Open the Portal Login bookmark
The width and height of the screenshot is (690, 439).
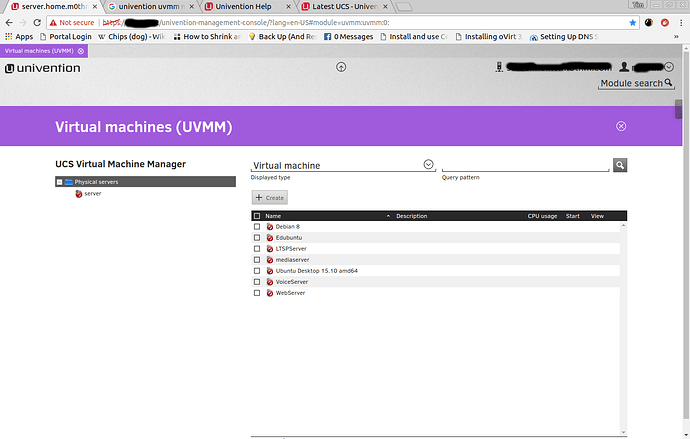click(x=66, y=37)
